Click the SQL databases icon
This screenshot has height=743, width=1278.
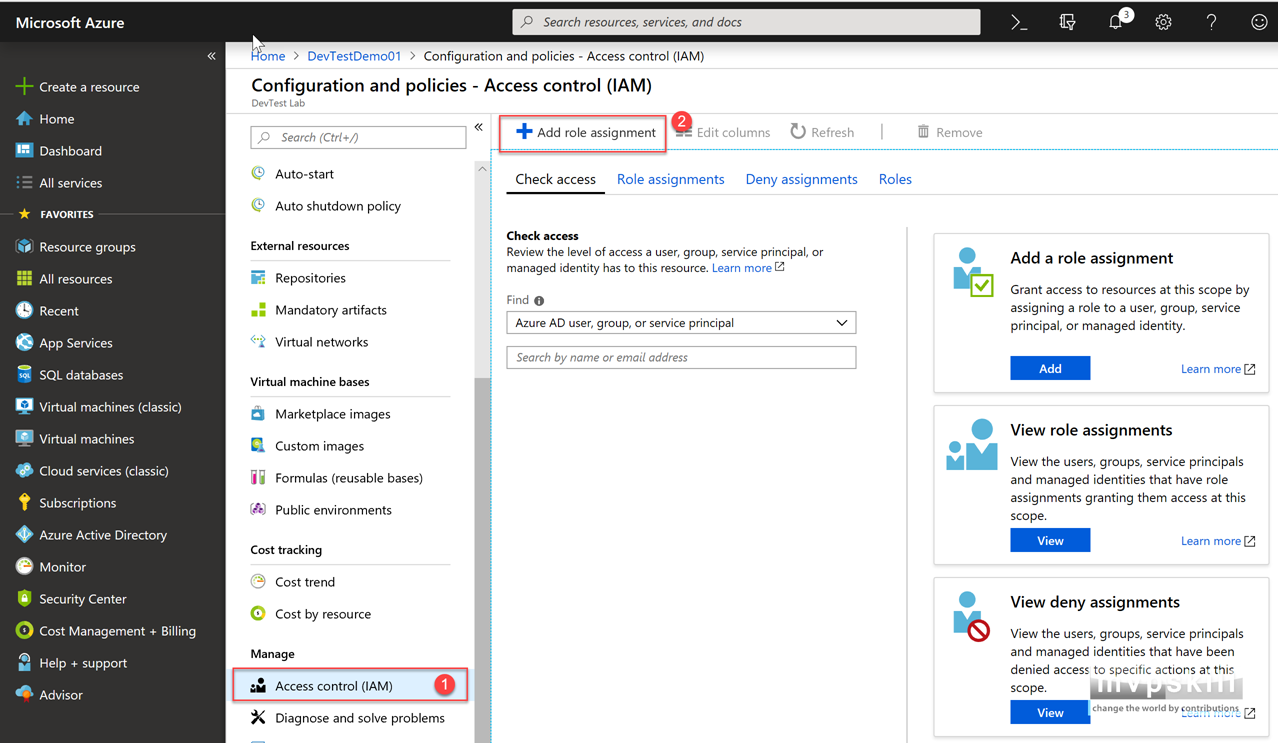(24, 375)
